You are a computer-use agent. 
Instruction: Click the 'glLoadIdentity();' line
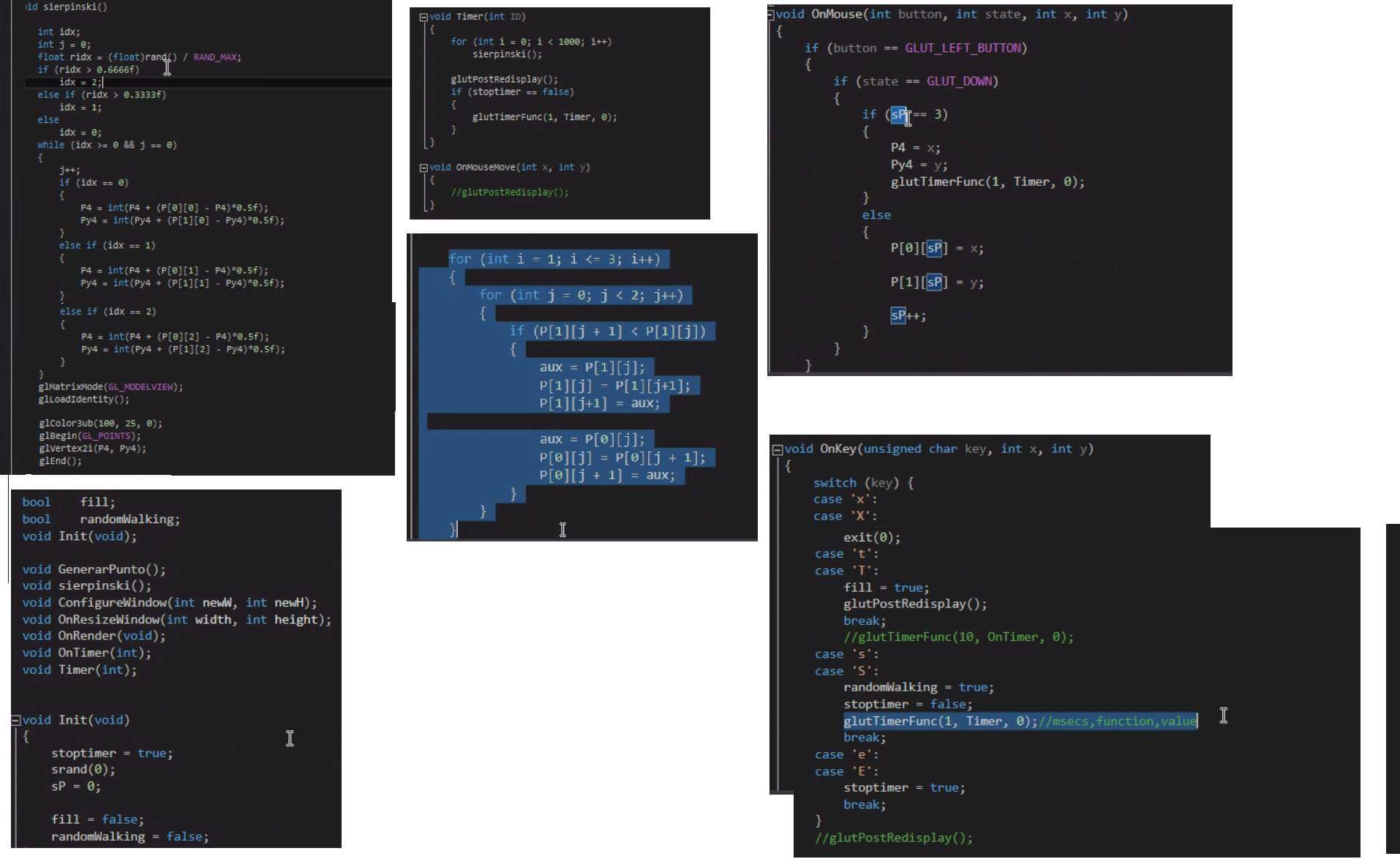[84, 400]
